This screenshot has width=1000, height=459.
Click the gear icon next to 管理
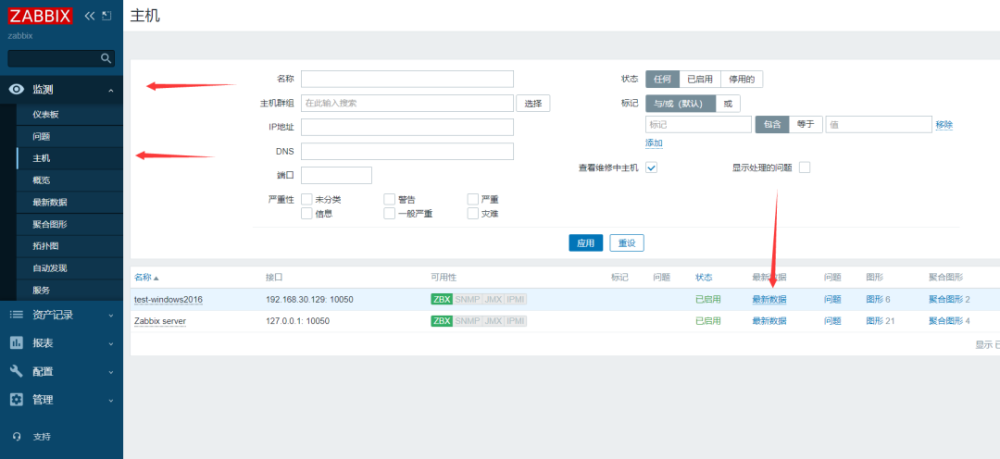pyautogui.click(x=17, y=400)
